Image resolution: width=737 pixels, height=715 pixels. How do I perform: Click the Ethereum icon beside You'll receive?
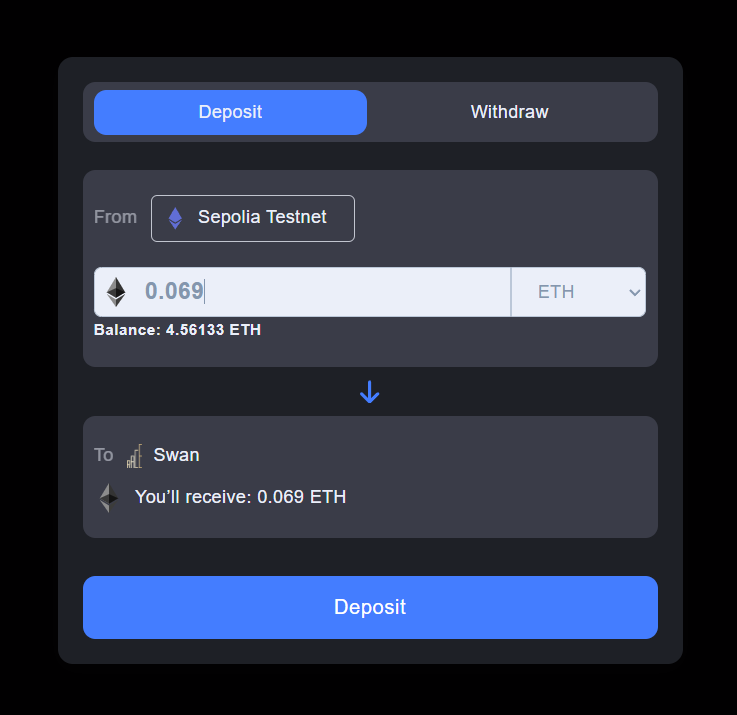[x=109, y=498]
